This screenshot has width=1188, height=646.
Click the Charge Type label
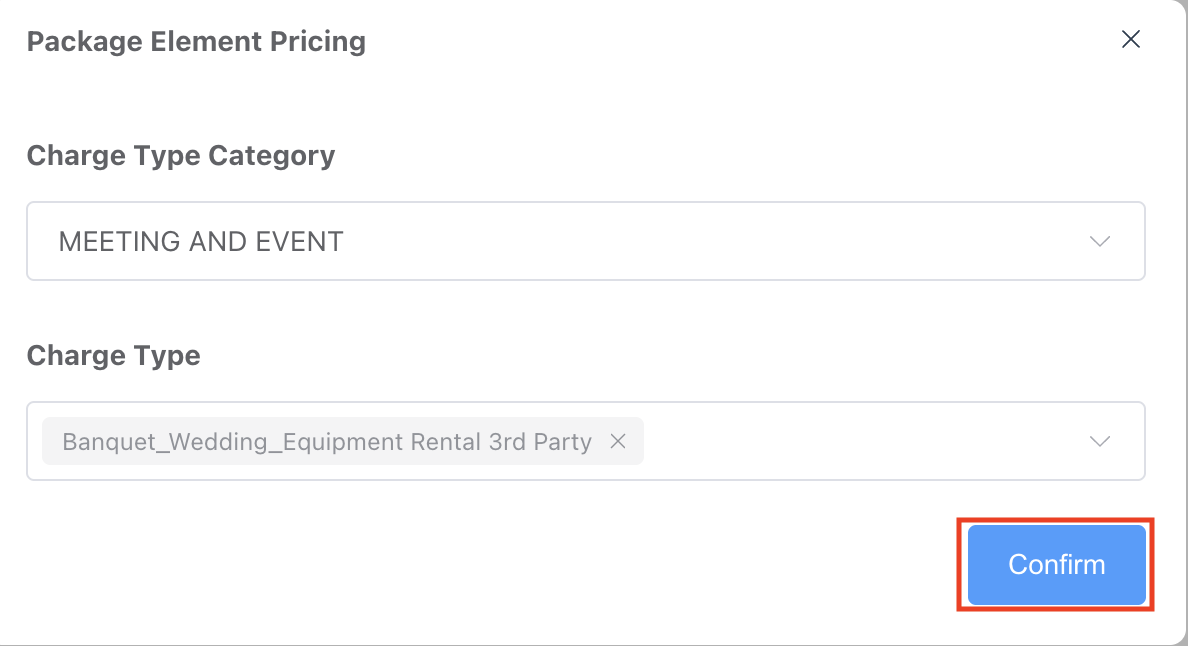tap(113, 355)
